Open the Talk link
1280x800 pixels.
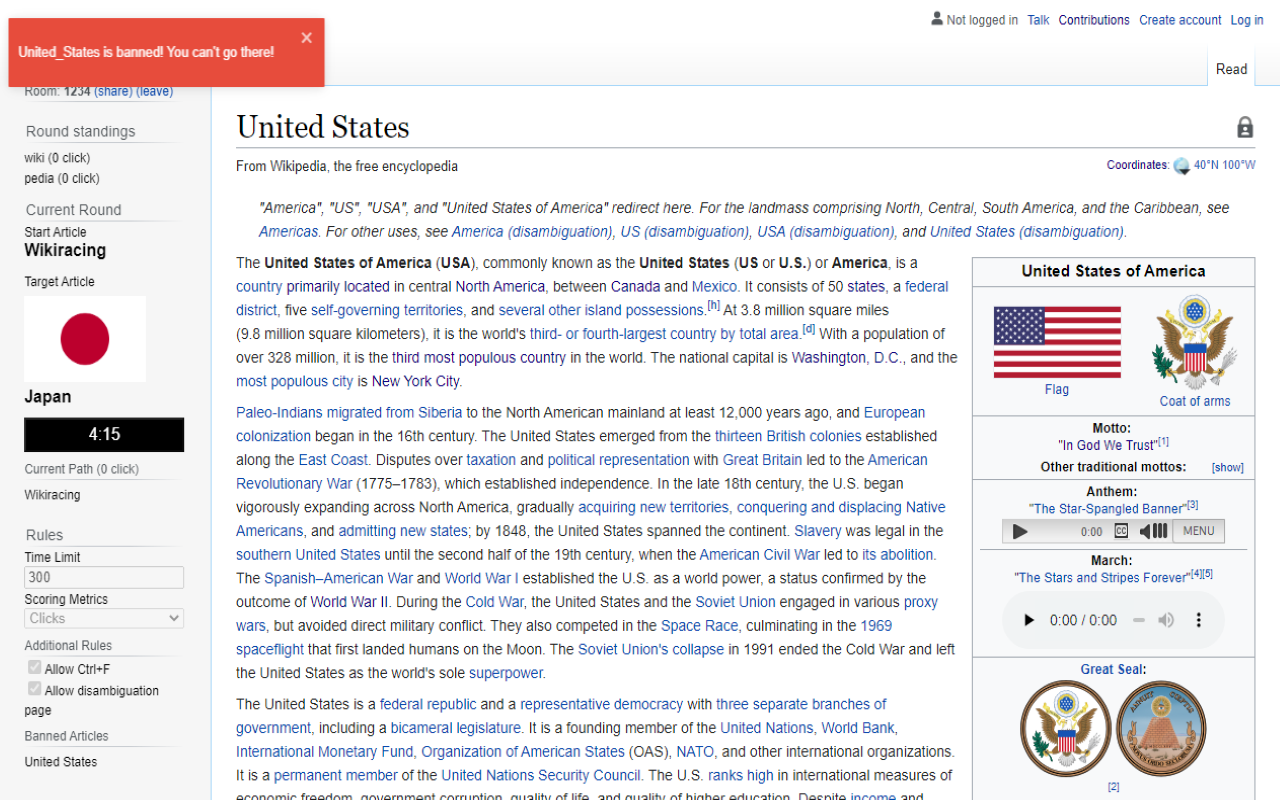[x=1038, y=20]
